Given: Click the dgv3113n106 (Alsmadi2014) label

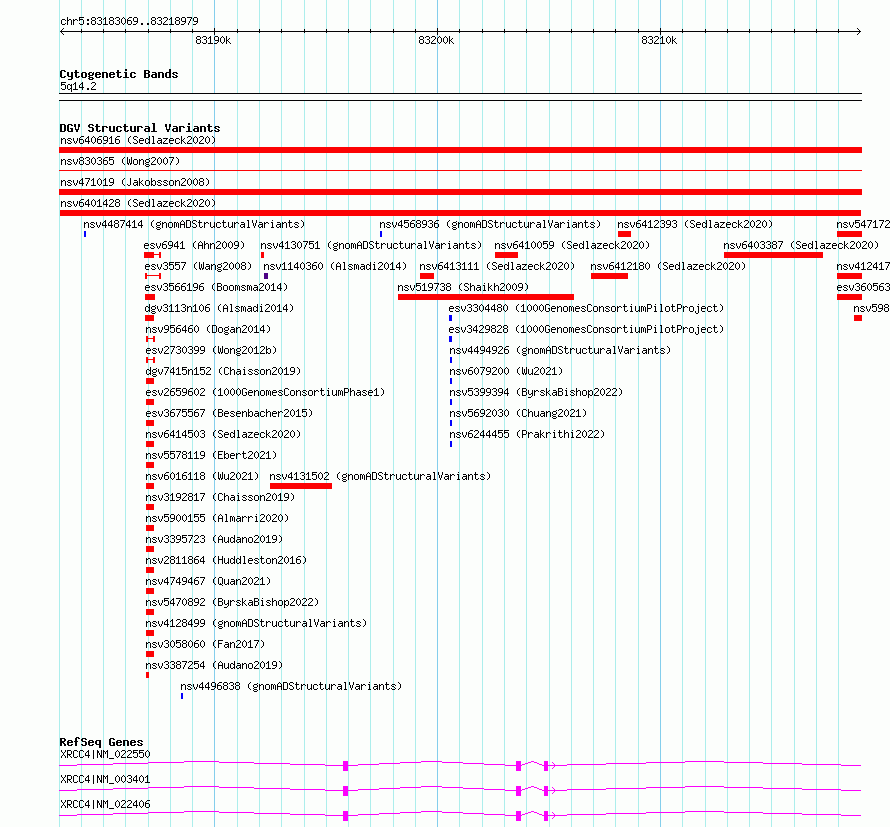Looking at the screenshot, I should tap(219, 308).
